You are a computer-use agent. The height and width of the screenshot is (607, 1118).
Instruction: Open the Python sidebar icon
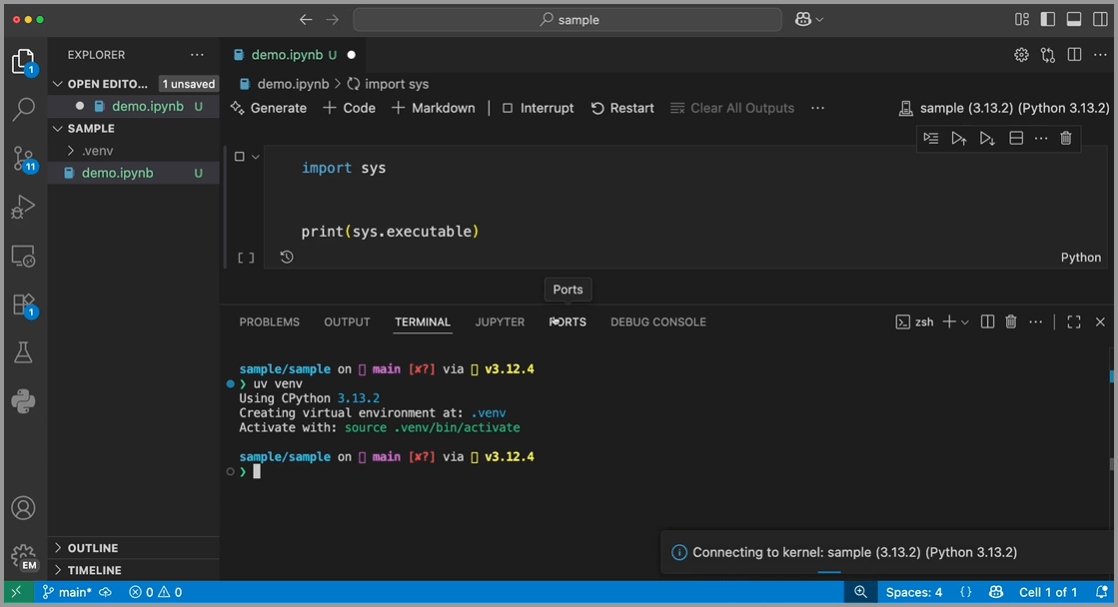[23, 401]
